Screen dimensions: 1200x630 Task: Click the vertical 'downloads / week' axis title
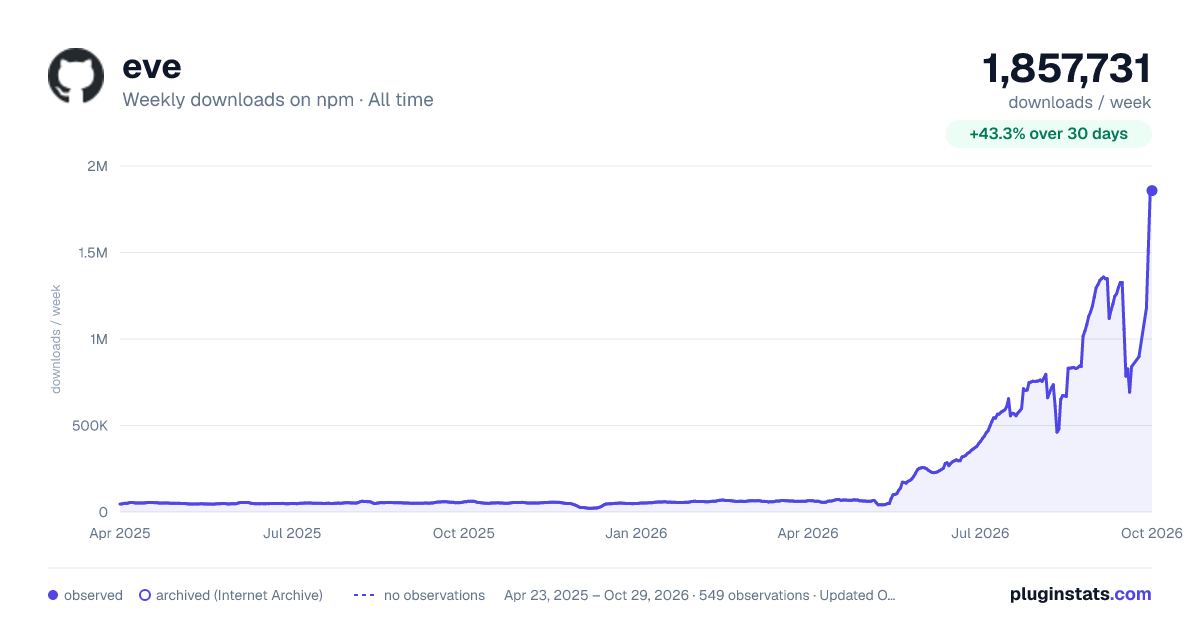pos(56,339)
